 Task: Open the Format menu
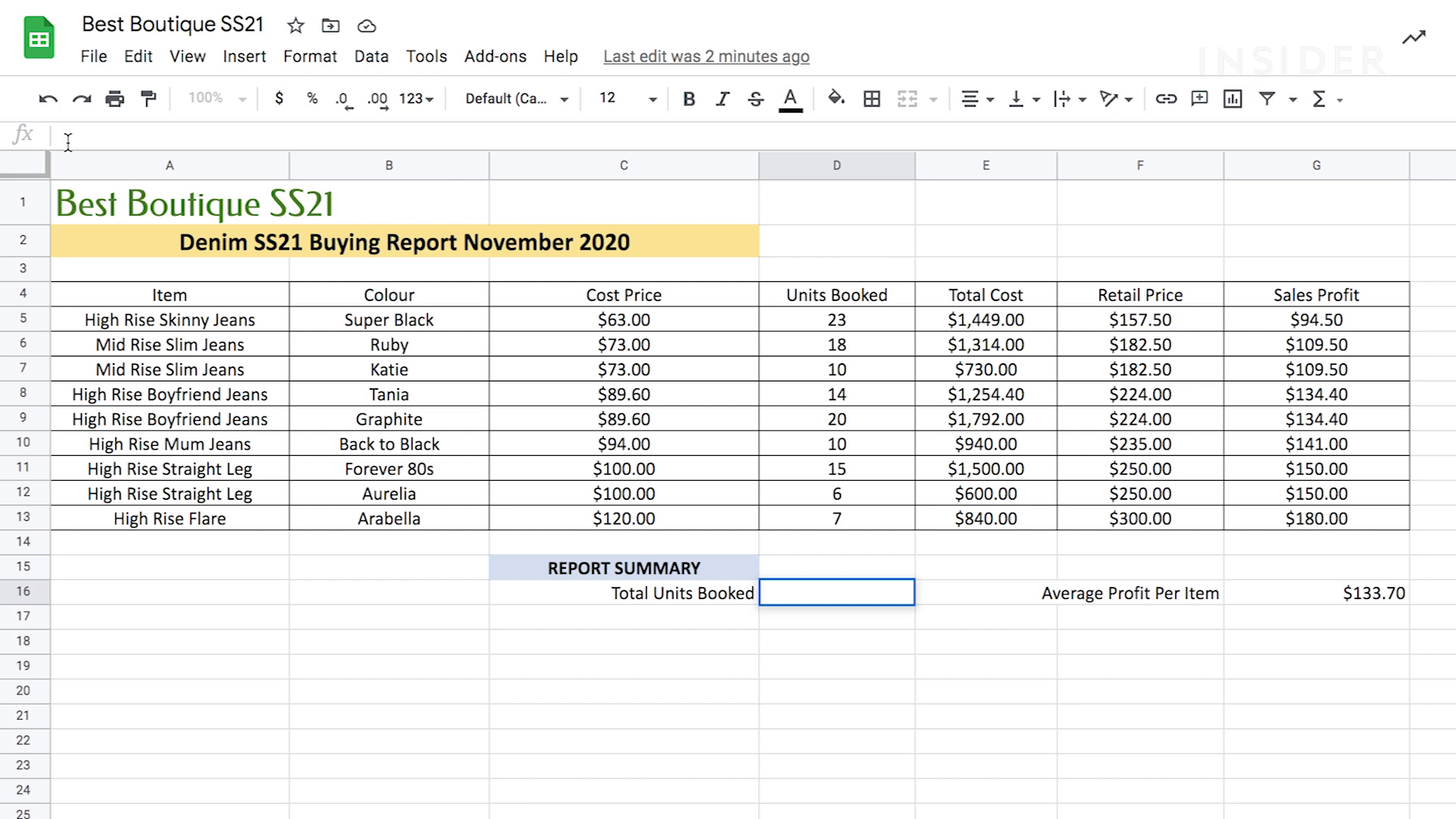310,56
